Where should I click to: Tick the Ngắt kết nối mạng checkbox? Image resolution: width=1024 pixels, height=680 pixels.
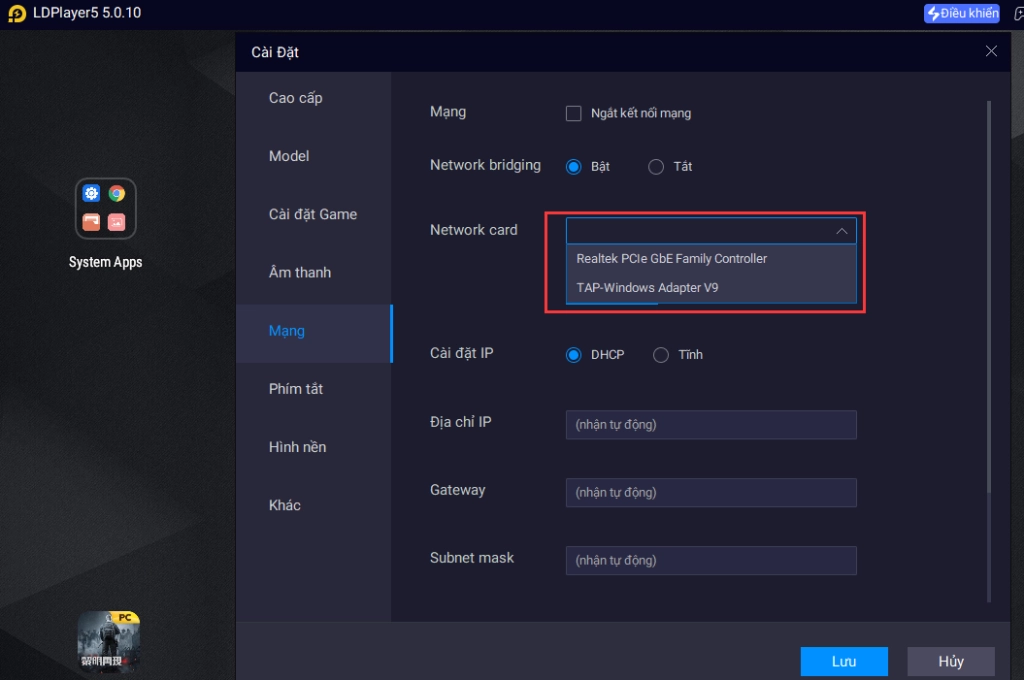tap(574, 113)
